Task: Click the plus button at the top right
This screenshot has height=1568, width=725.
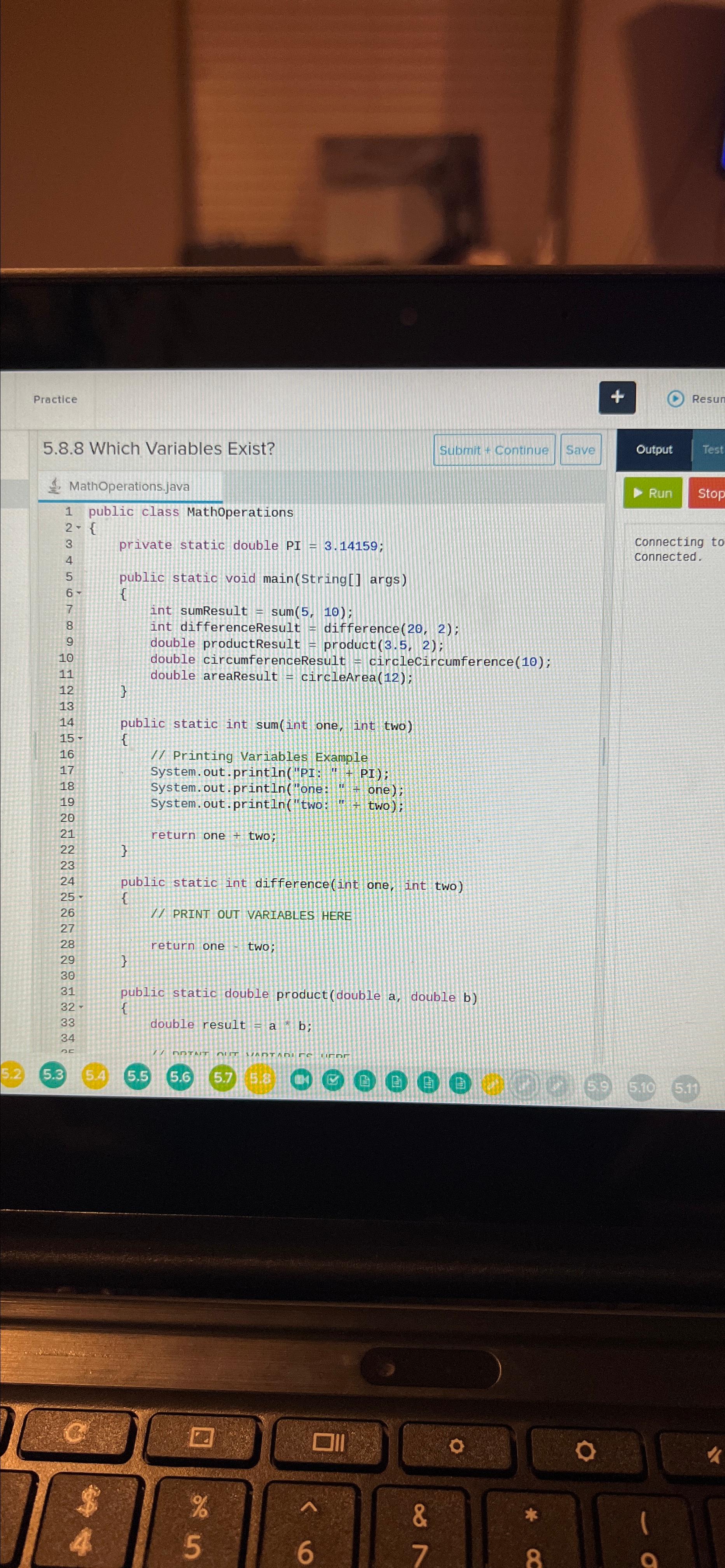Action: [617, 397]
